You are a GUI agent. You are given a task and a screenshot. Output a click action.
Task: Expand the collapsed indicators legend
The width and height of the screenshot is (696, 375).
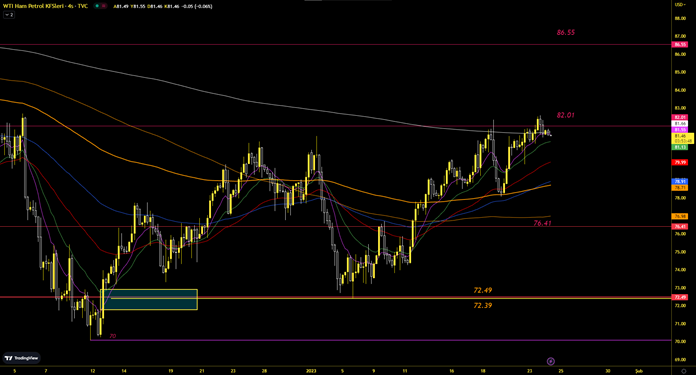pos(9,15)
